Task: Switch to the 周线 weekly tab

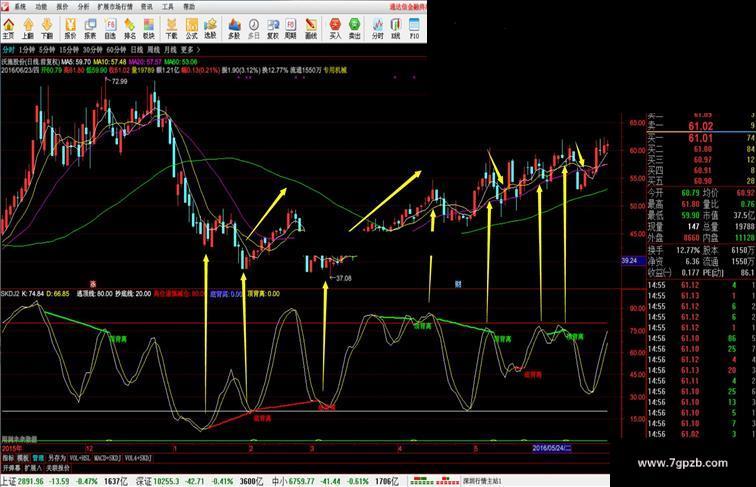Action: pyautogui.click(x=153, y=50)
